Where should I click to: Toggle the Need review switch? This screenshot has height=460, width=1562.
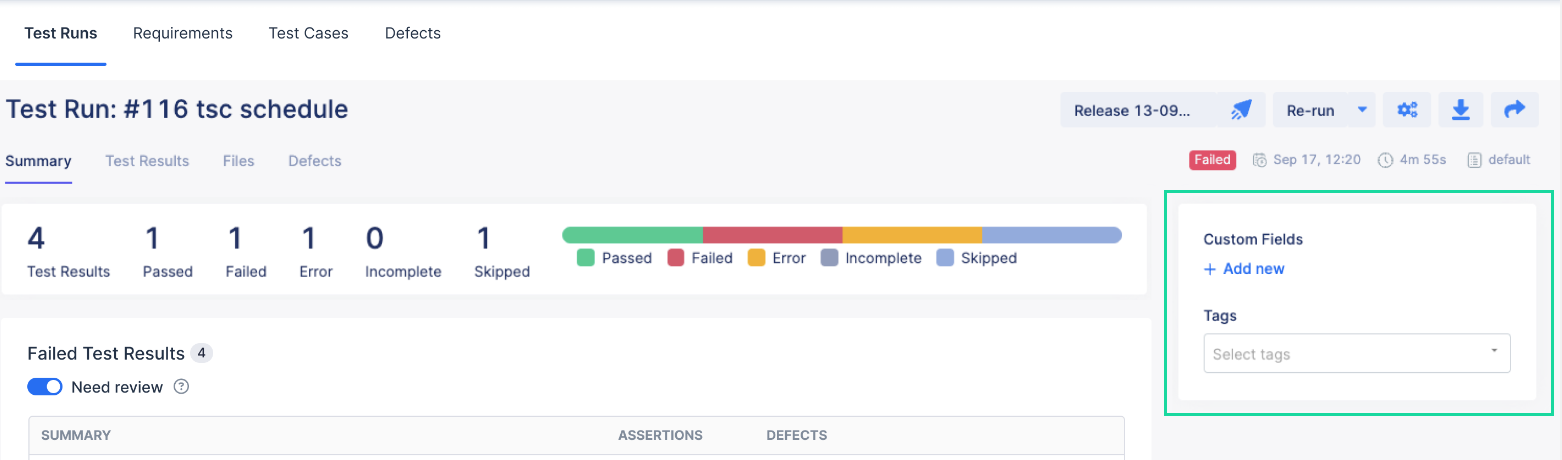(x=45, y=387)
